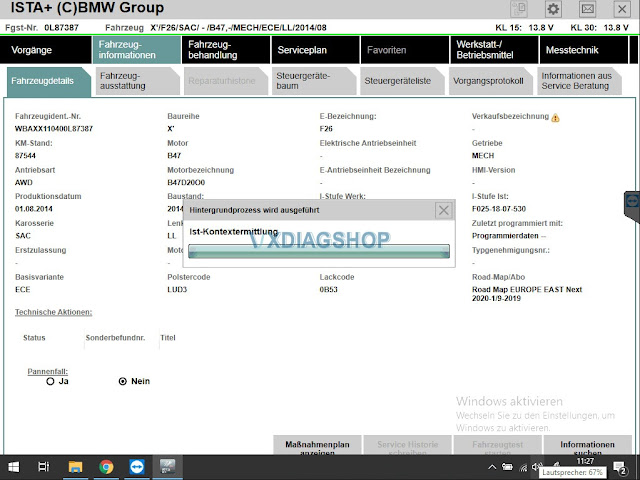
Task: Open ISTA settings gear icon
Action: [x=553, y=9]
